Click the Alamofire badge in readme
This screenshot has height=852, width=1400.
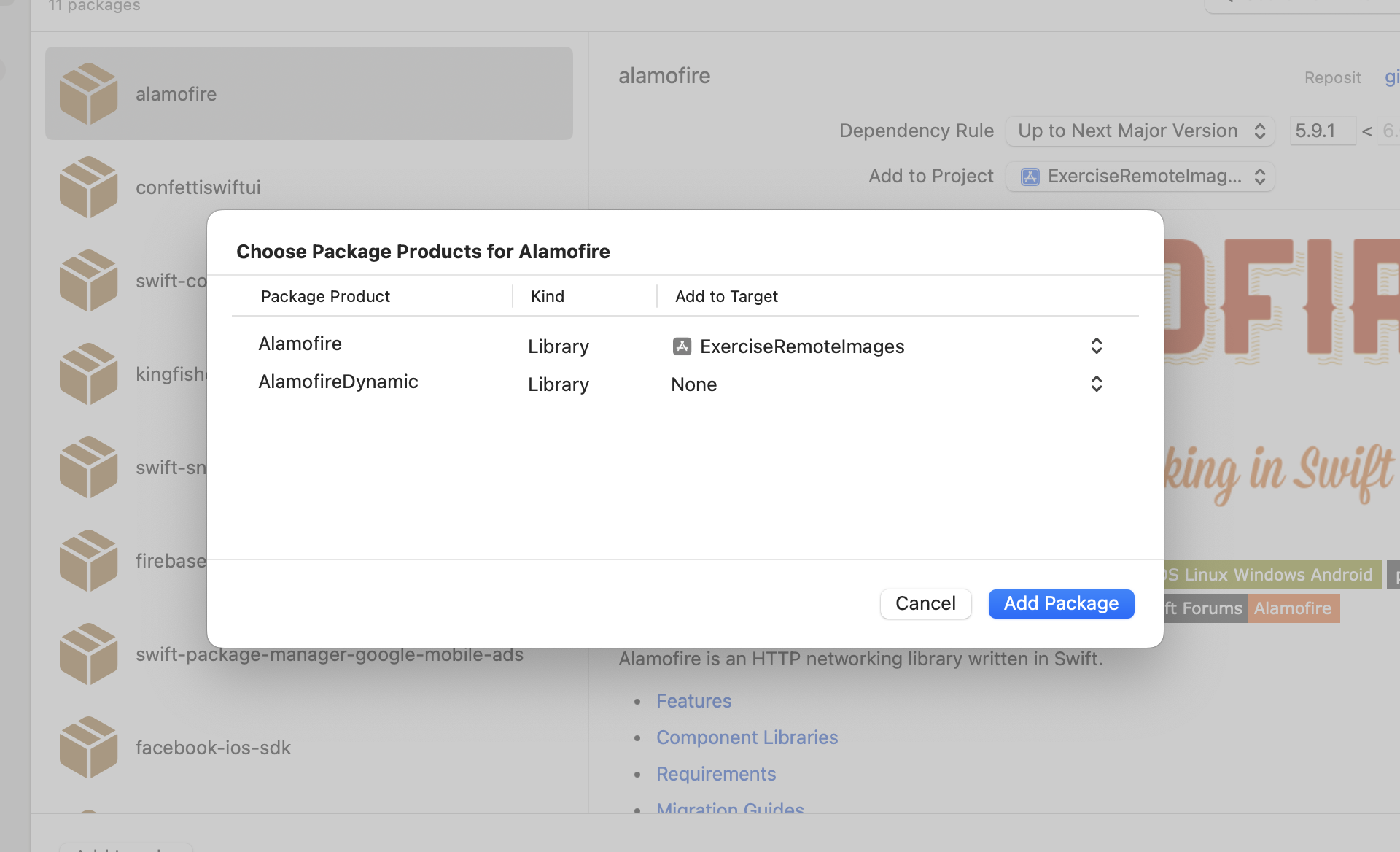point(1293,608)
